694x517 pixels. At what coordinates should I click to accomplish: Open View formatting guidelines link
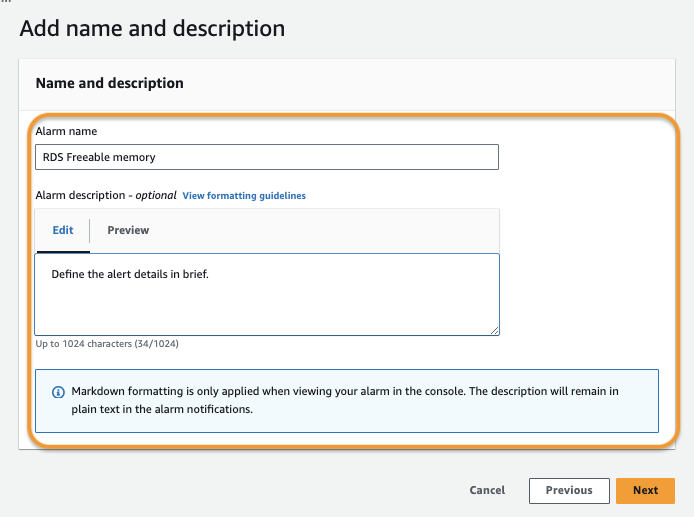244,196
